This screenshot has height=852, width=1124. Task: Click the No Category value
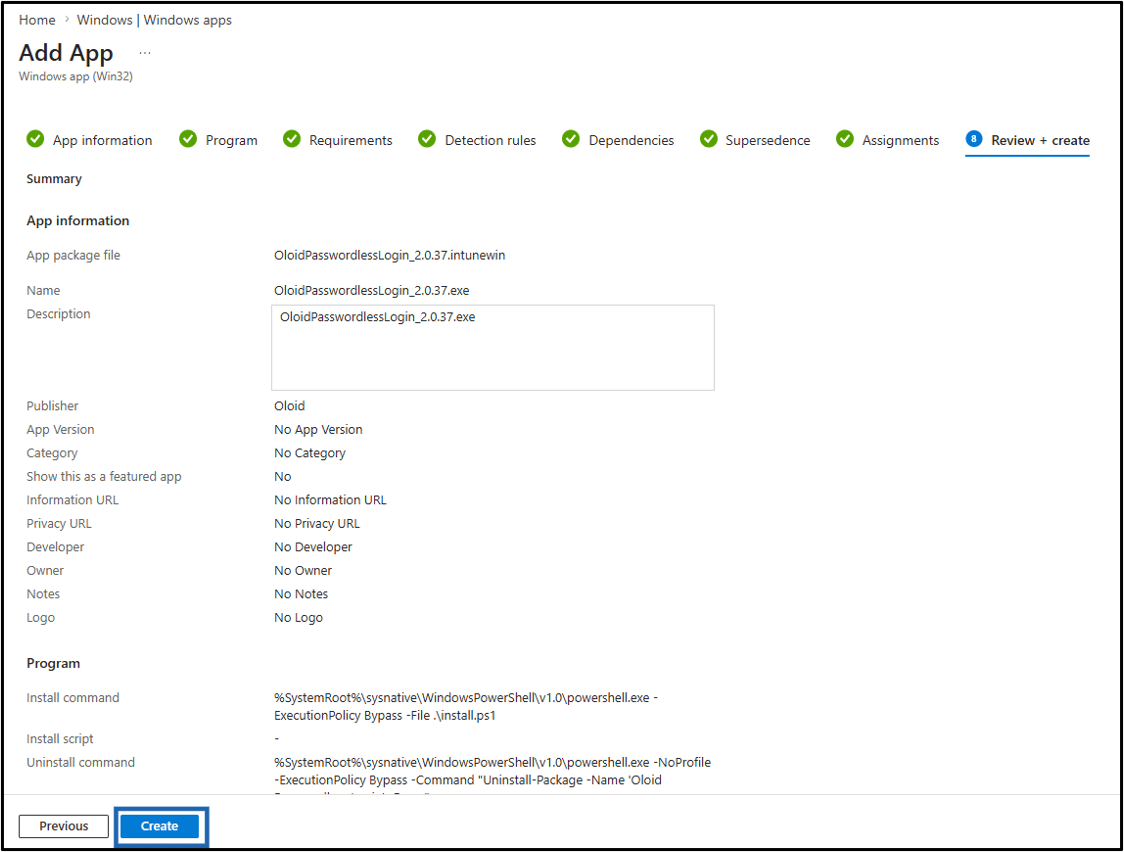tap(310, 453)
